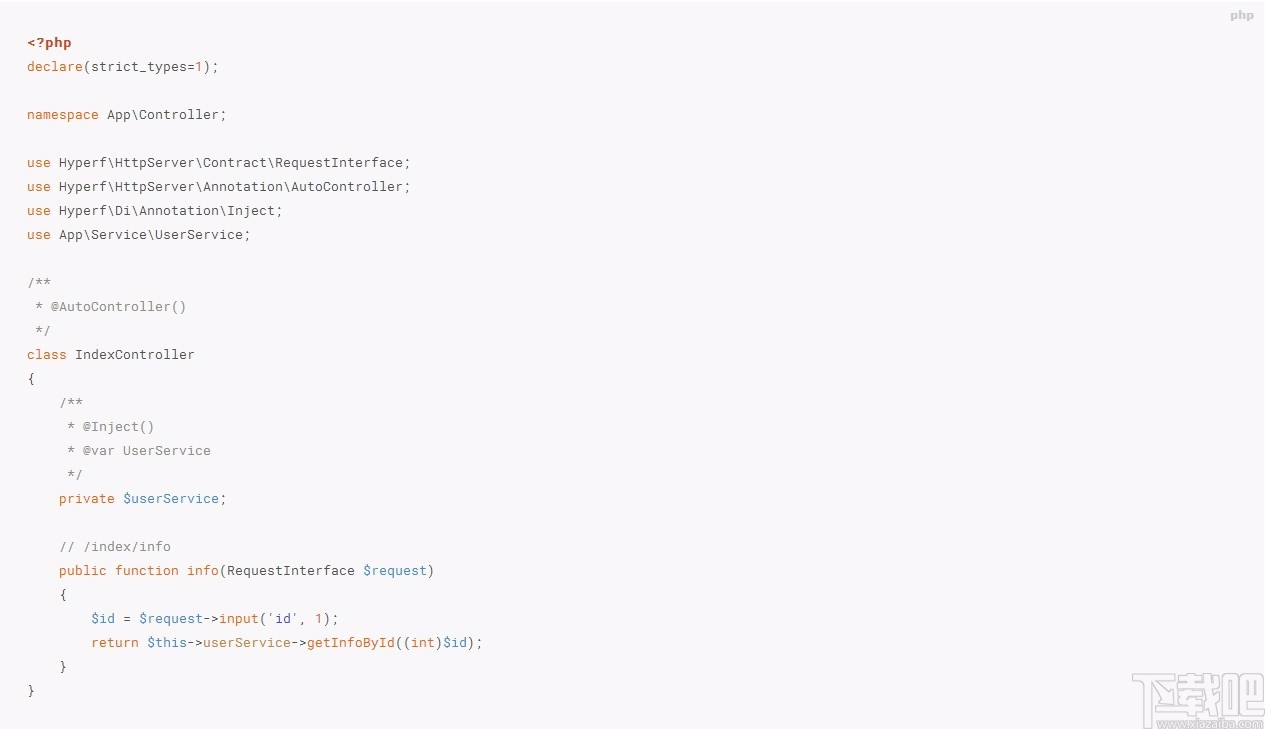
Task: Click the IndexController class name
Action: tap(135, 355)
